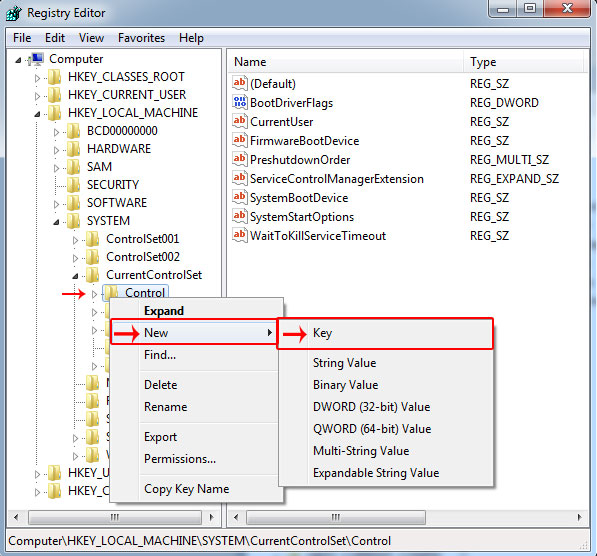Click right arrow of values pane scrollbar

(x=579, y=517)
